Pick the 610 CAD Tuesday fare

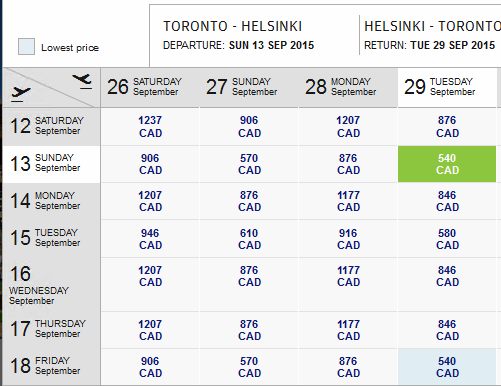(249, 239)
